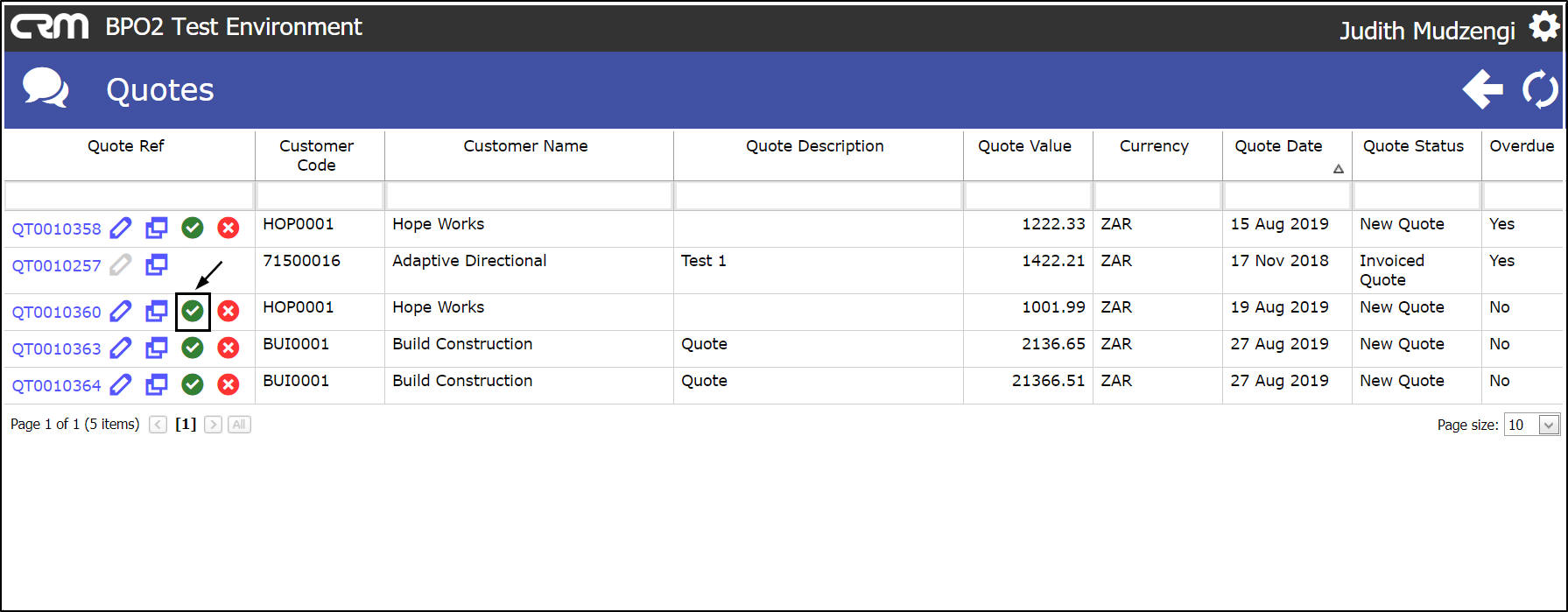
Task: Click the Quote Status filter box
Action: pos(1416,195)
